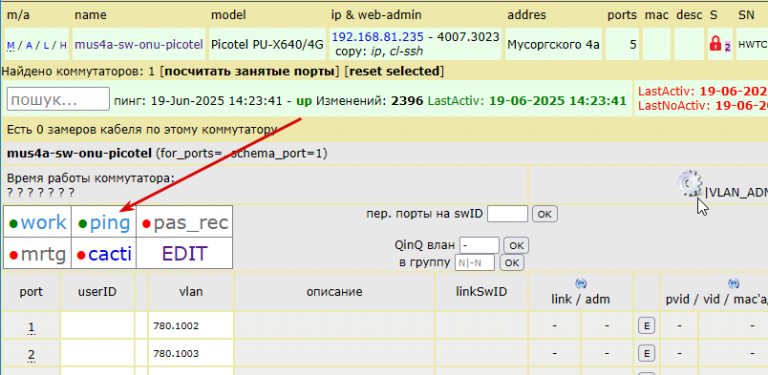Click the refresh icon above link / adm
This screenshot has height=375, width=768.
[x=581, y=283]
